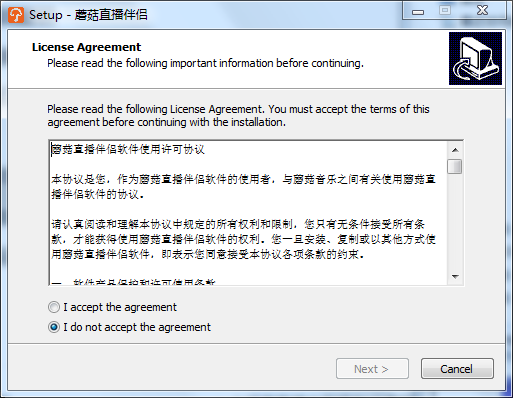Click the Cancel button
Screen dimensions: 513x398
point(457,369)
